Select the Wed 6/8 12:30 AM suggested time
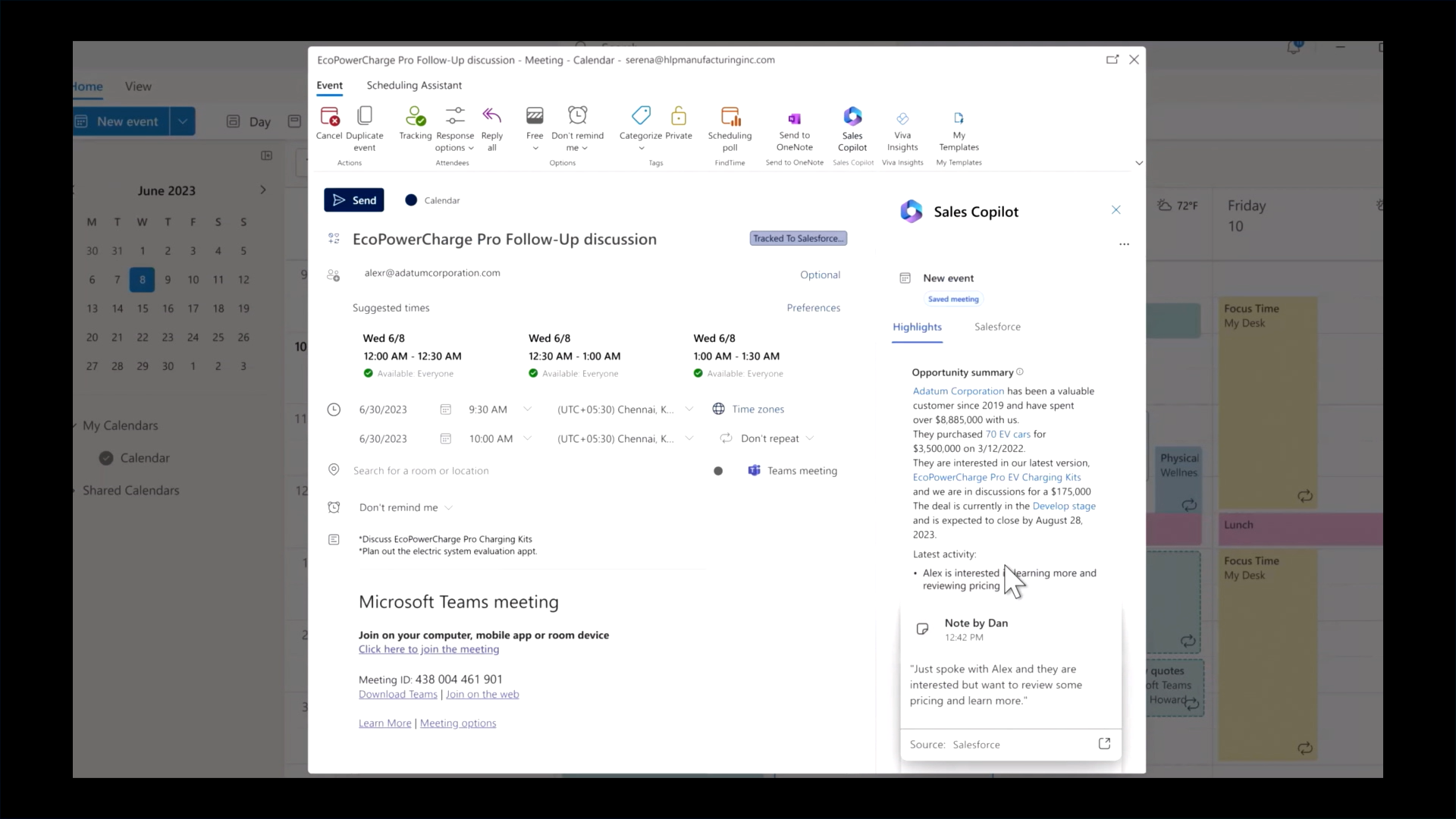The height and width of the screenshot is (819, 1456). [574, 356]
